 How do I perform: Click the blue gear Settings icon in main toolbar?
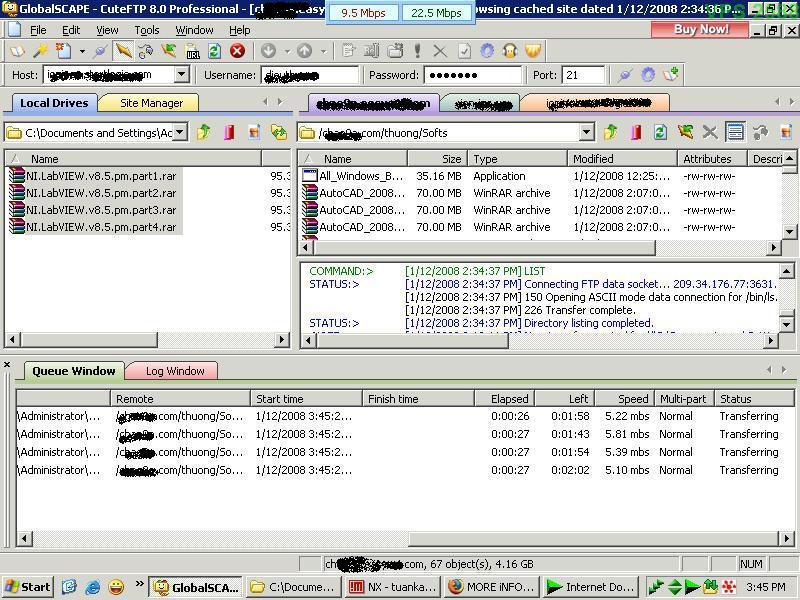(487, 51)
